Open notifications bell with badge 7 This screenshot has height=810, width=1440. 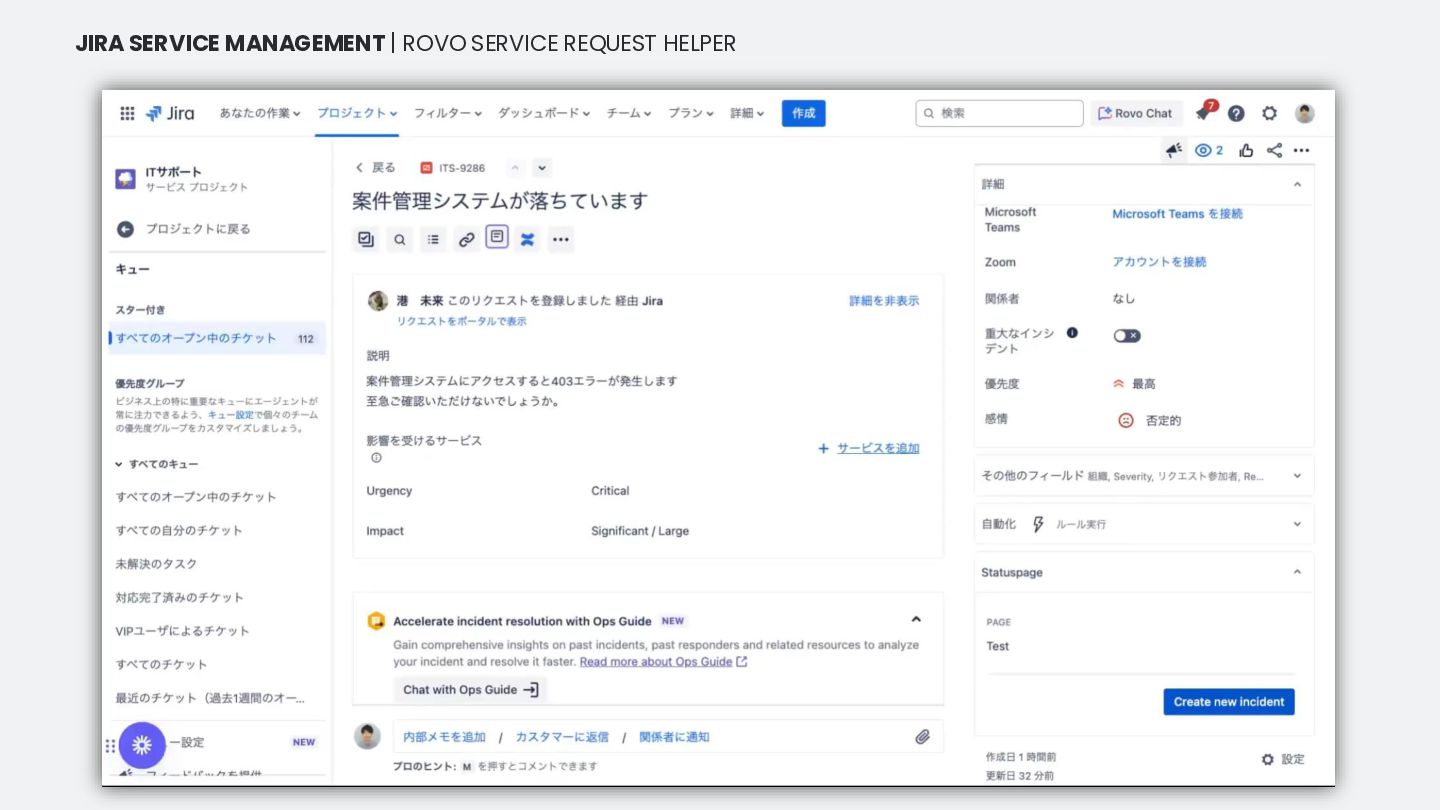click(1205, 112)
